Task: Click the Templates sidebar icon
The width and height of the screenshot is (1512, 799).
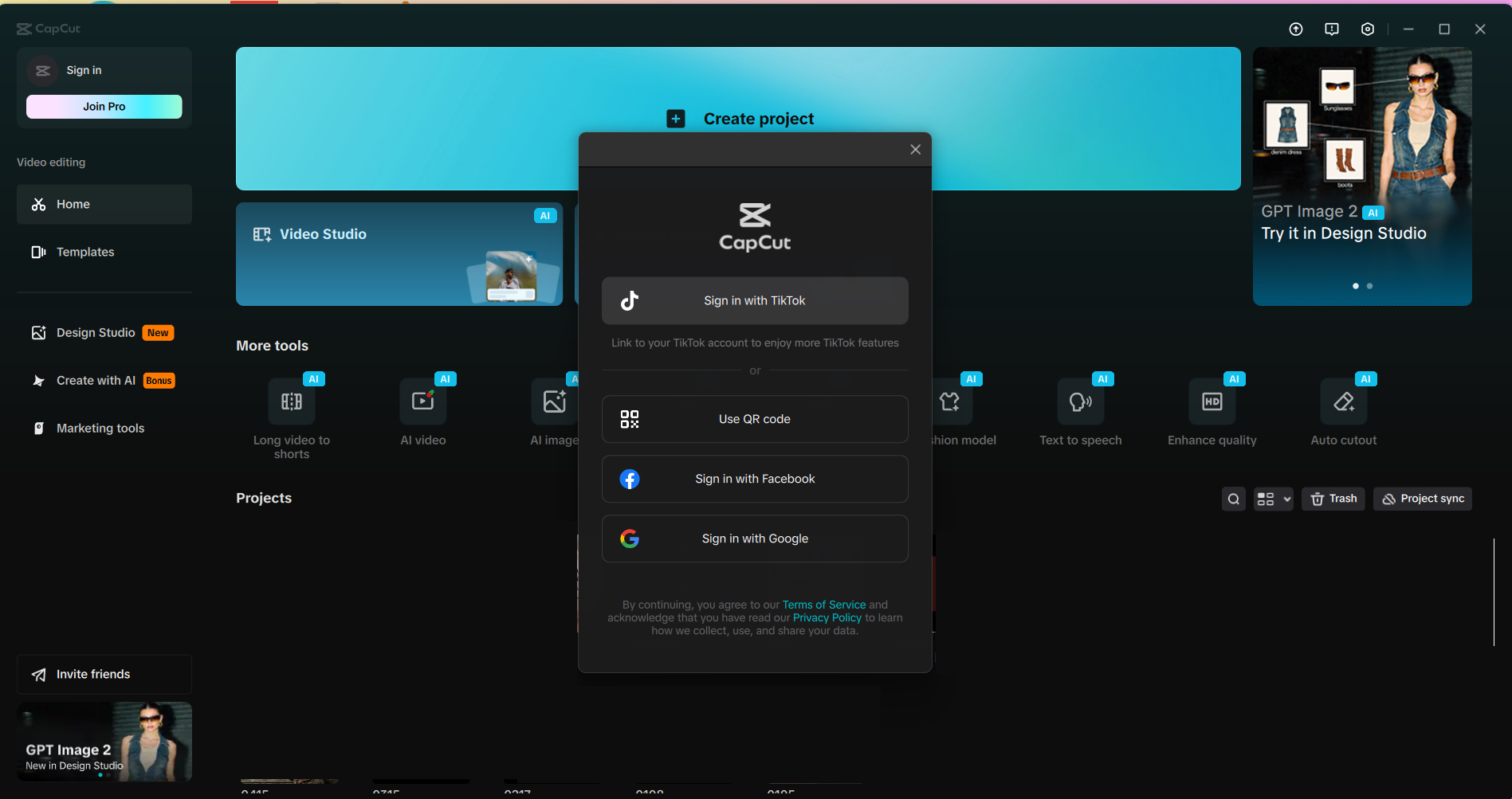Action: pos(38,253)
